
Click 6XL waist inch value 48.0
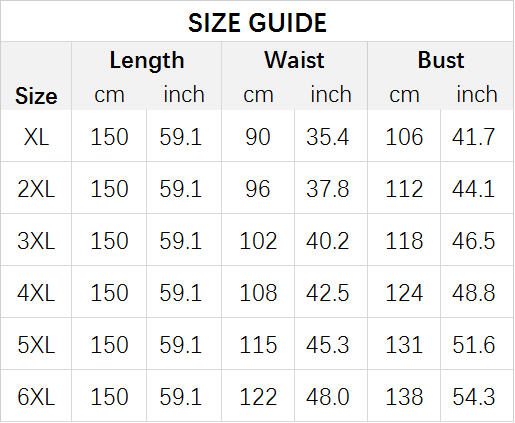coord(327,397)
